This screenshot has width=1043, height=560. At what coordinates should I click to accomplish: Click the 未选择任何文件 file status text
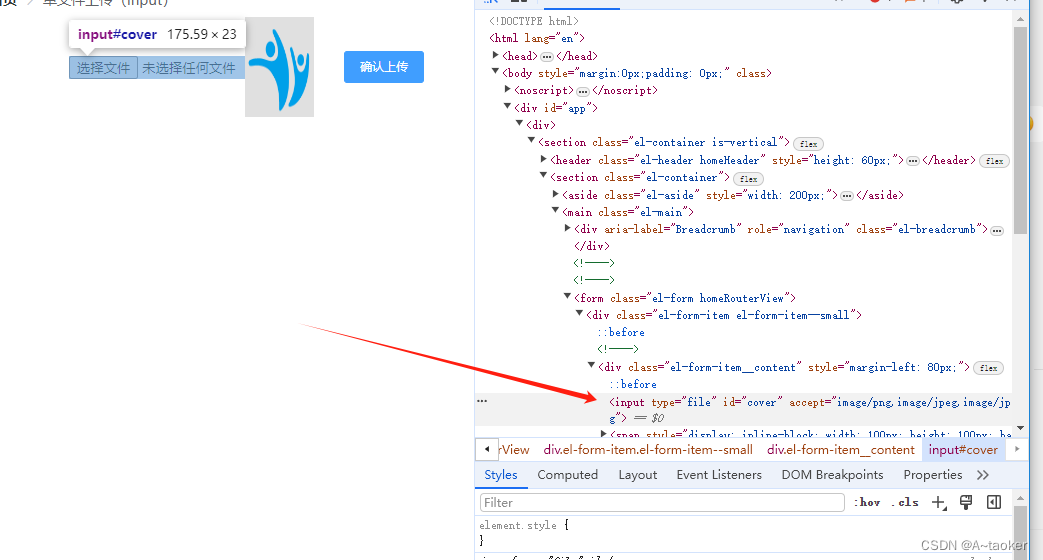(x=189, y=68)
